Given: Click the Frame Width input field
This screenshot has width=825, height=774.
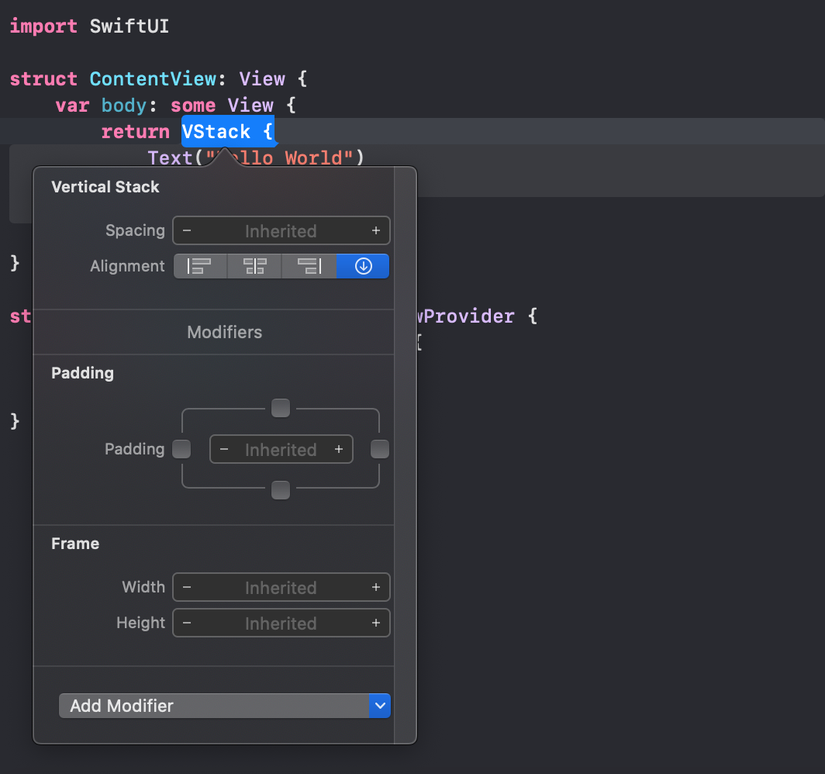Looking at the screenshot, I should point(281,588).
